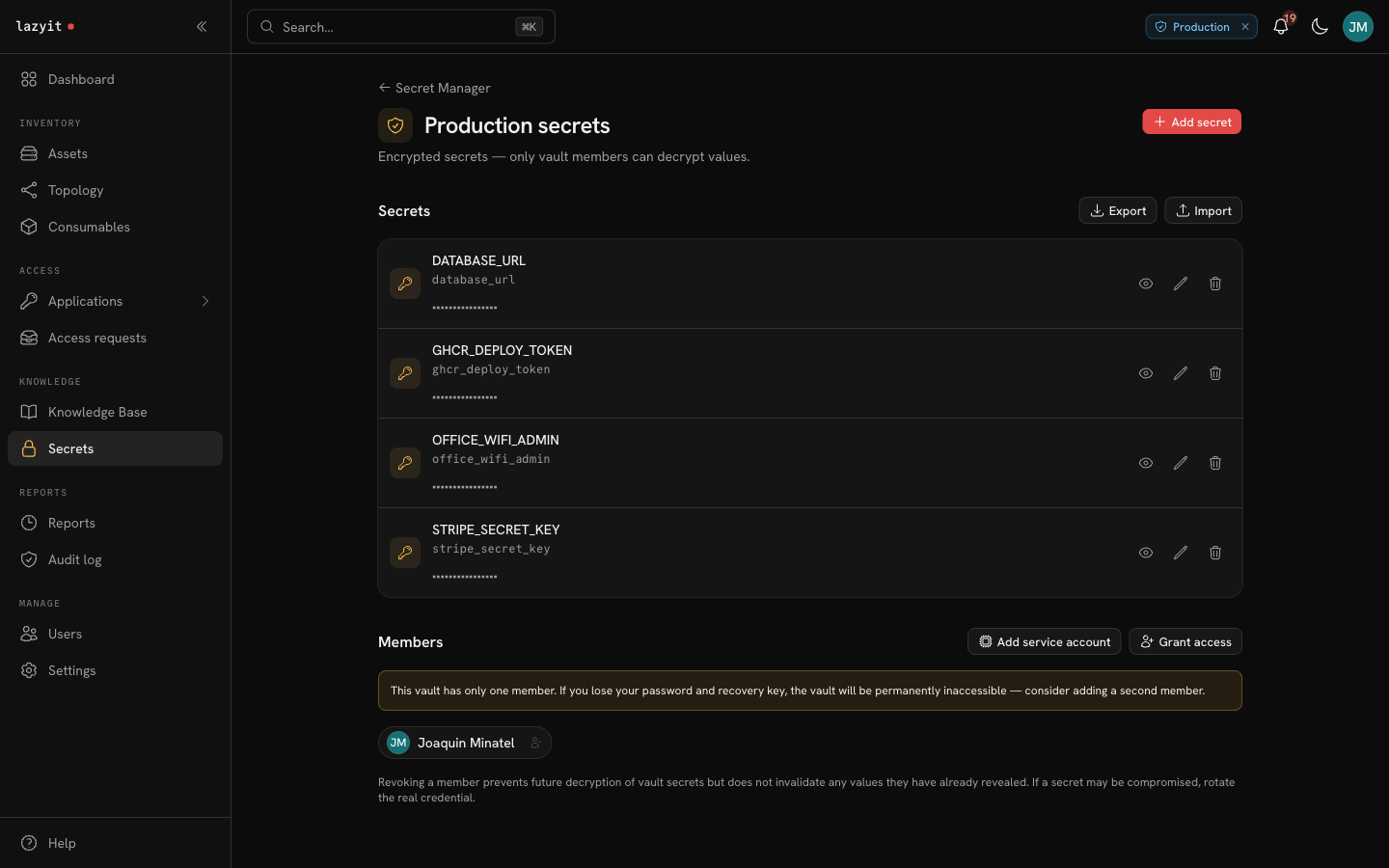Screen dimensions: 1389x868
Task: Click the DATABASE_URL secret name
Action: pos(478,260)
